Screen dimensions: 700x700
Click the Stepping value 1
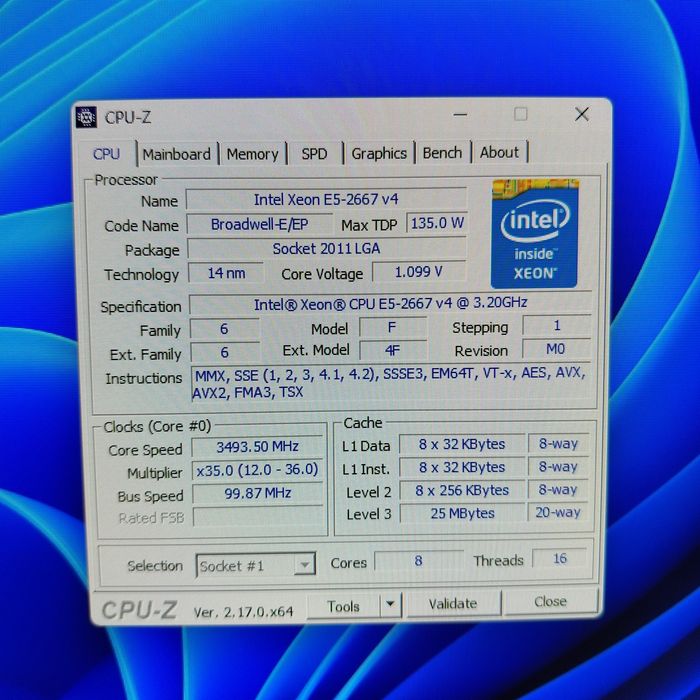557,325
